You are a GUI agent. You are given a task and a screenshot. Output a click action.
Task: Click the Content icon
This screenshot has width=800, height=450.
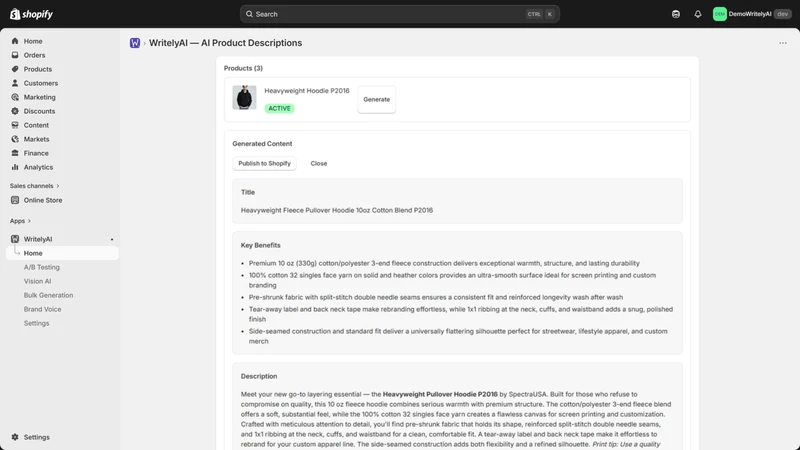(x=15, y=125)
